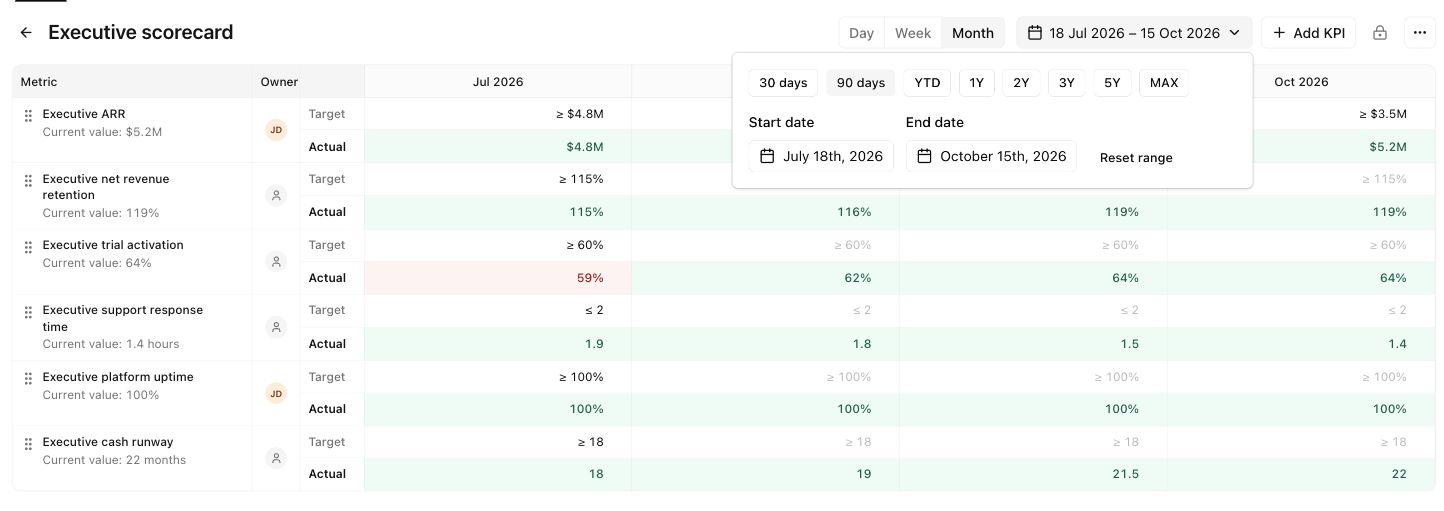
Task: Click the ≥ $4.8M Jul 2026 ARR target cell
Action: coord(498,114)
